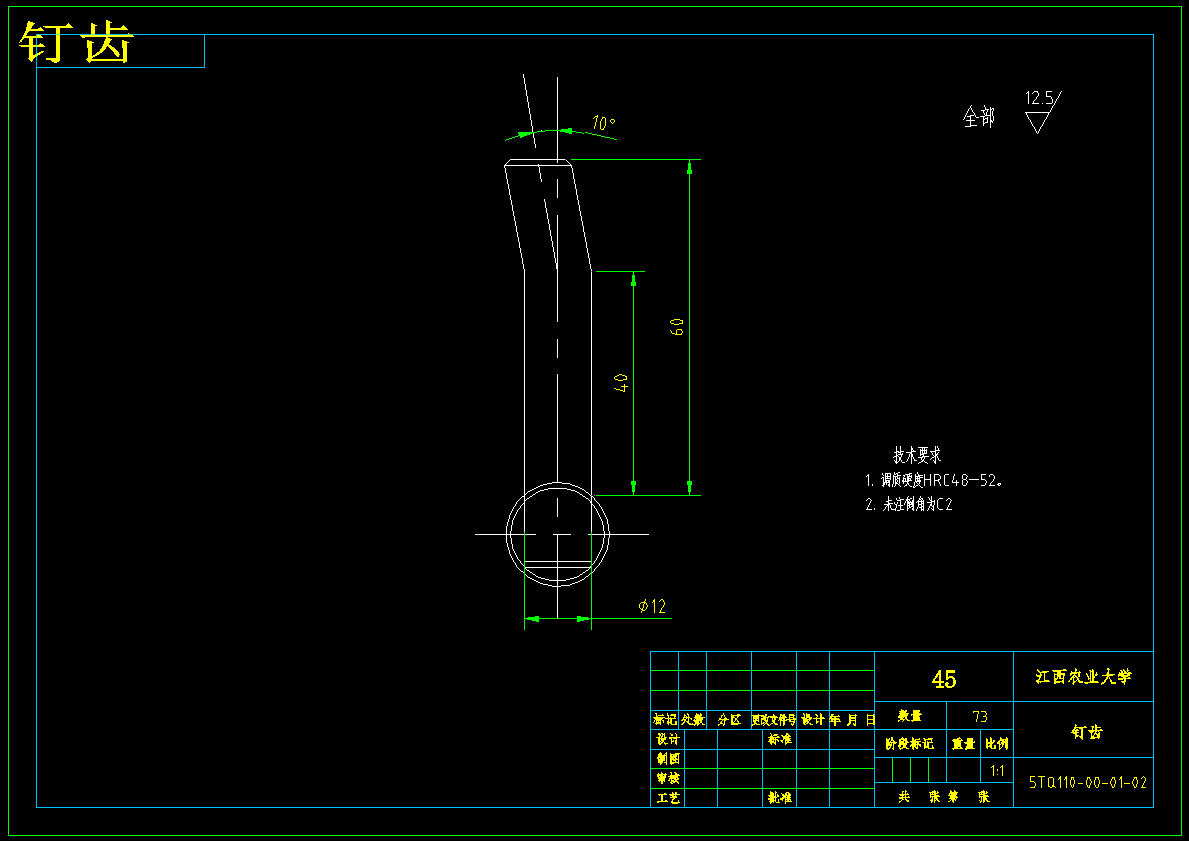This screenshot has width=1189, height=841.
Task: Click the 技术要求 heading
Action: pos(917,455)
